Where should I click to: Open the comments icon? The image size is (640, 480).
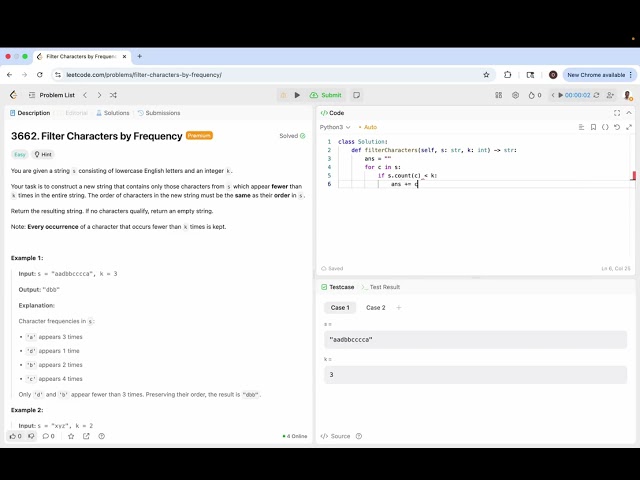[49, 436]
